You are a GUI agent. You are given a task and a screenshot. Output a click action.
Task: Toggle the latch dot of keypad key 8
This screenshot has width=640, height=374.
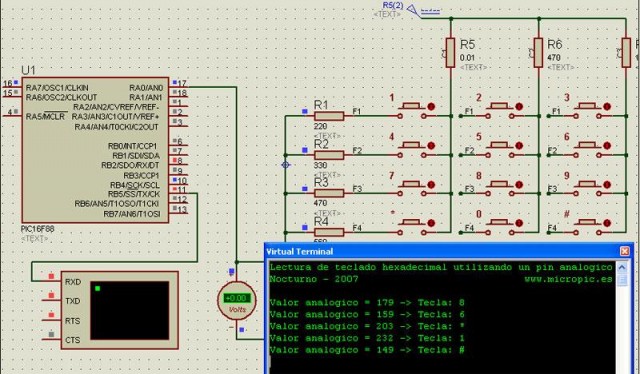[x=519, y=185]
